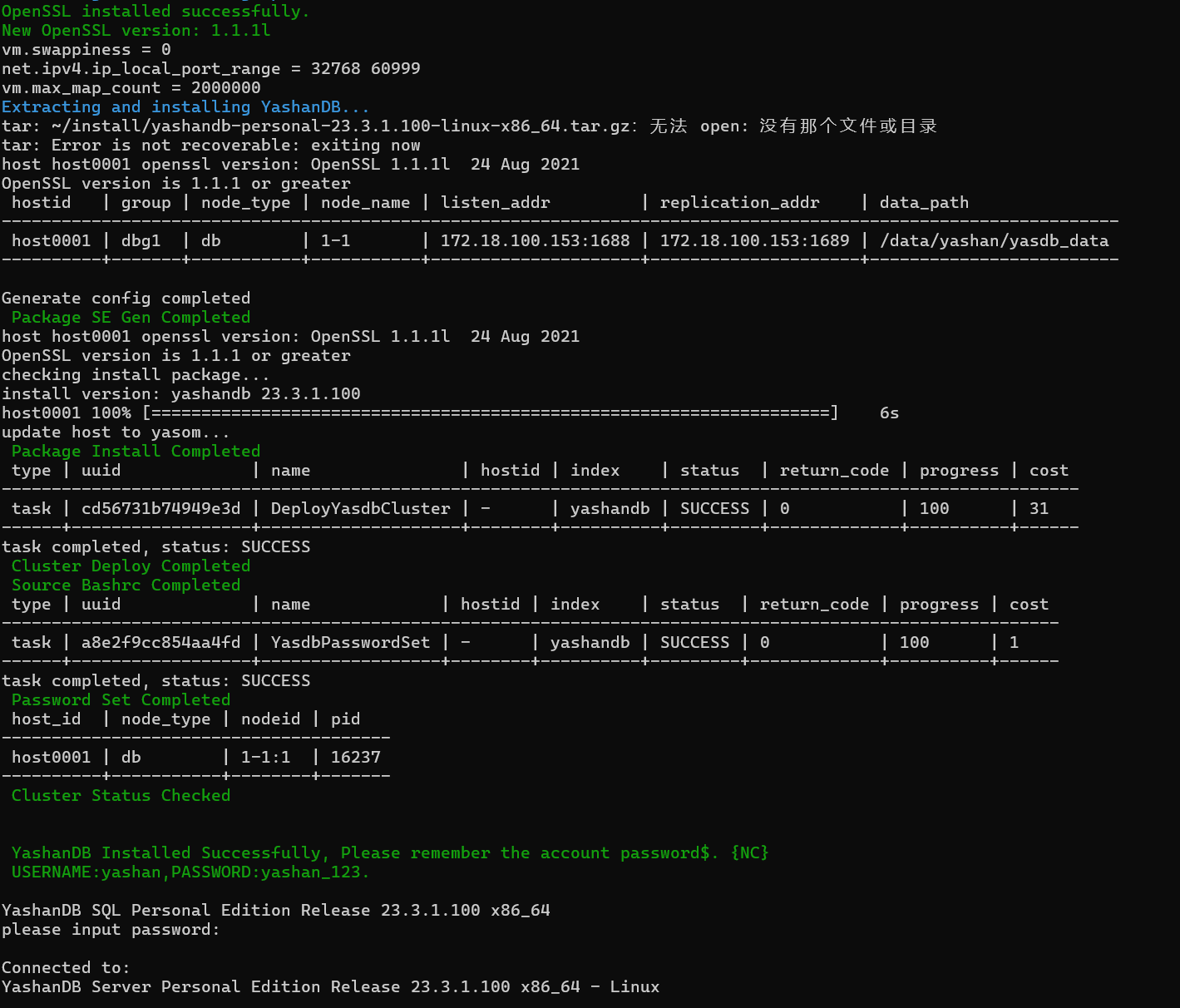Select the task uuid a8e2f9cc854aa4fd
Screen dimensions: 1180x1008
(161, 643)
